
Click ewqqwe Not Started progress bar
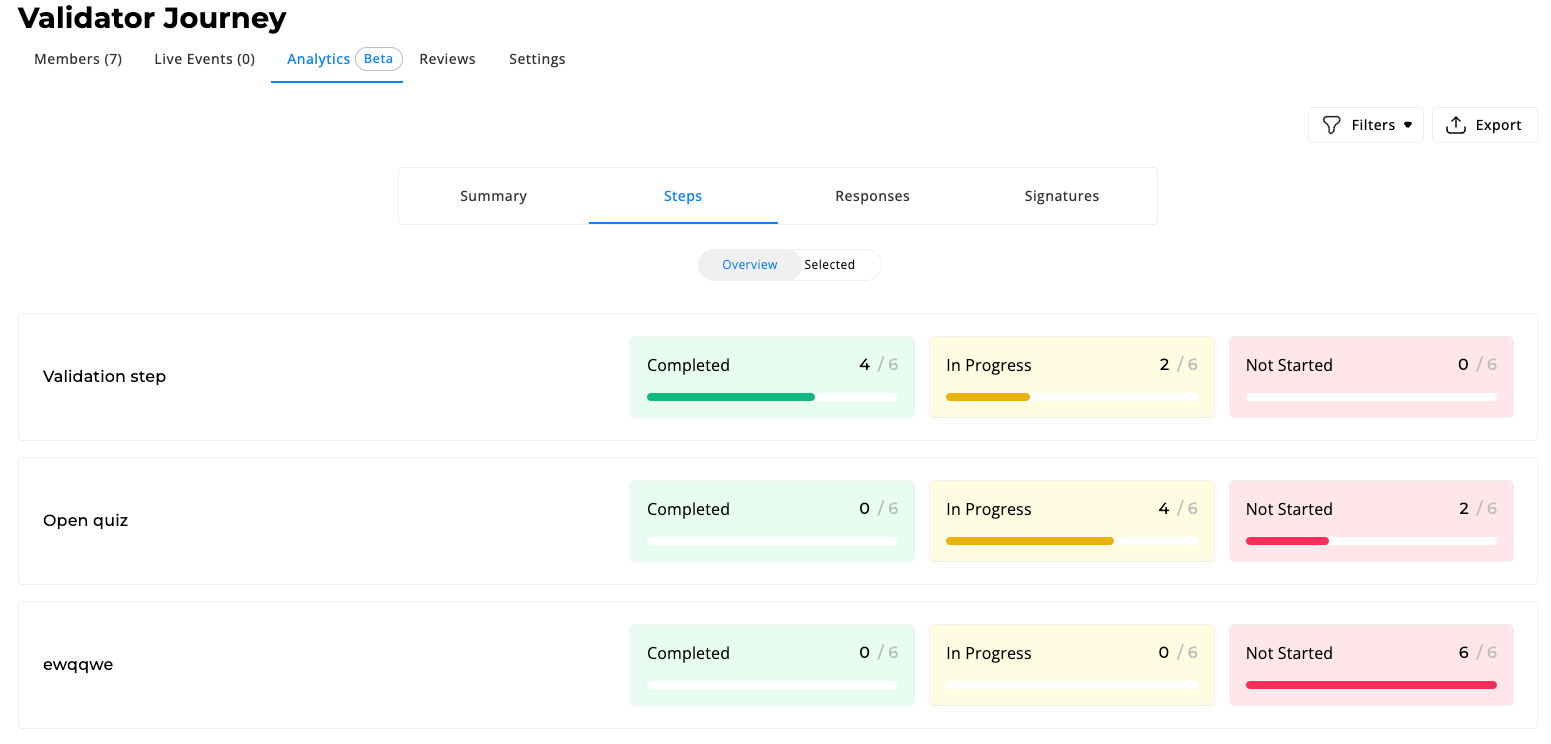click(x=1371, y=685)
